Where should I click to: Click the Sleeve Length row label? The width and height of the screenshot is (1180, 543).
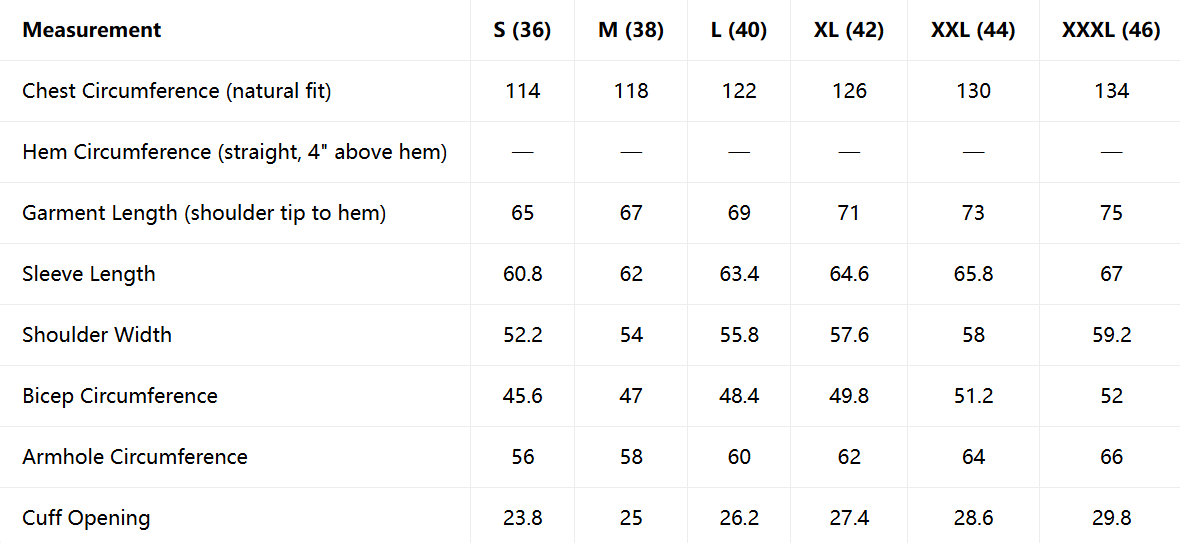tap(89, 274)
